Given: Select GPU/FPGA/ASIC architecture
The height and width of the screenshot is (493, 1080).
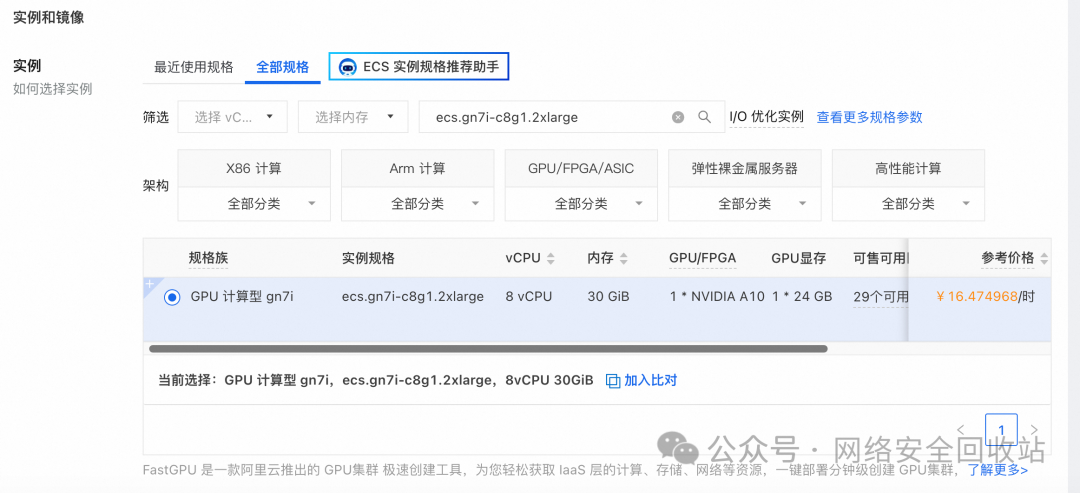Looking at the screenshot, I should (581, 169).
